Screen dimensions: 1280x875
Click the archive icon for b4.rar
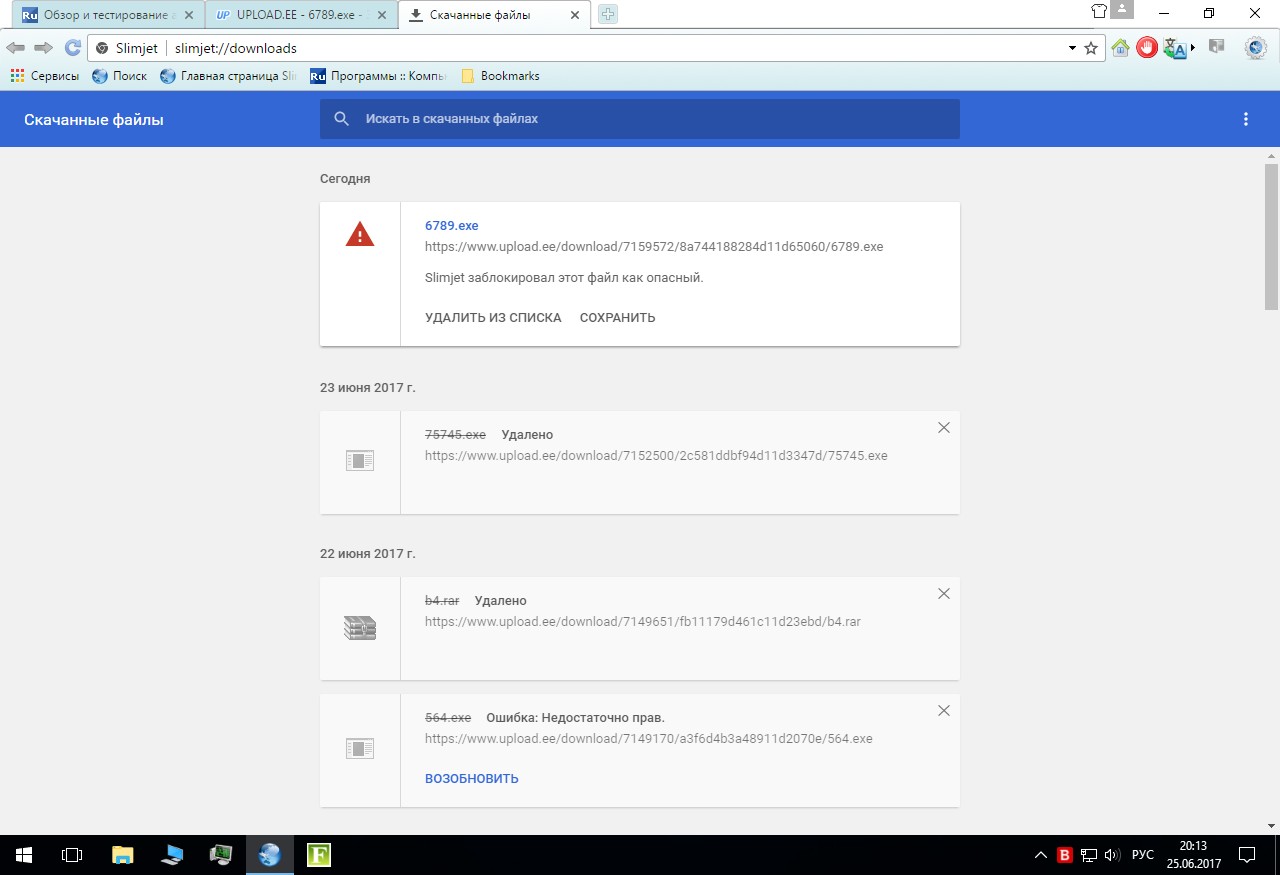(x=360, y=628)
